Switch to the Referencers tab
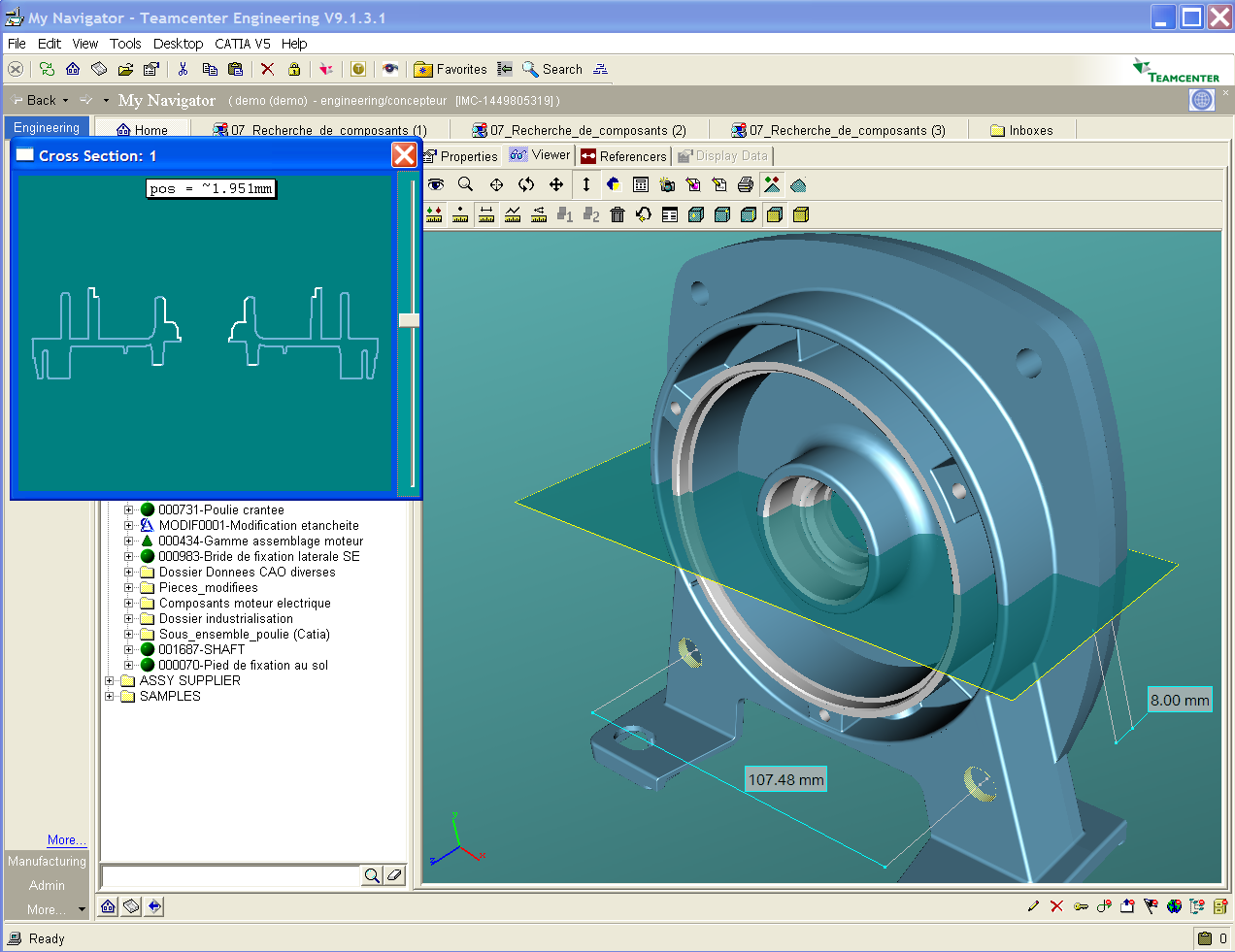 (x=623, y=155)
